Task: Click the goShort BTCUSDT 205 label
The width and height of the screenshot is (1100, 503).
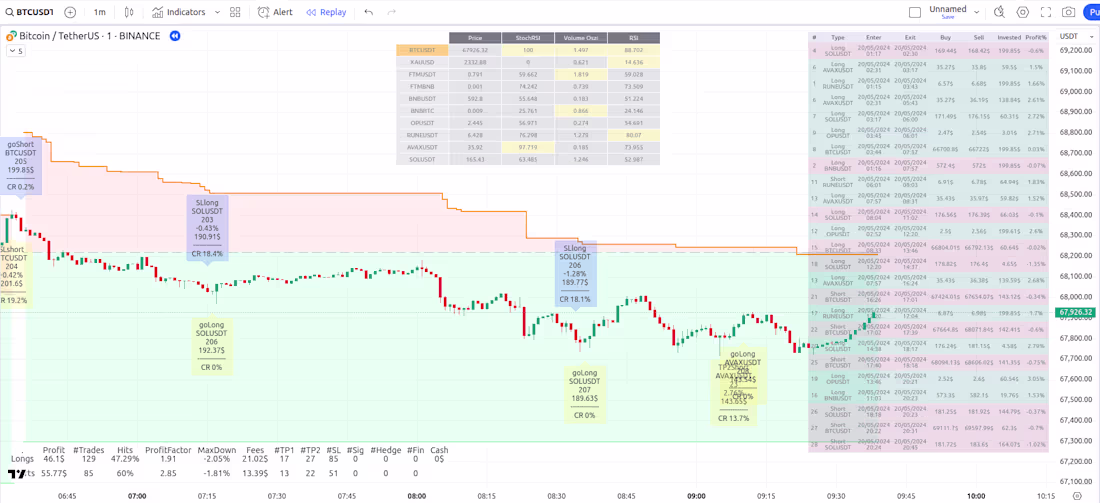Action: pos(20,166)
